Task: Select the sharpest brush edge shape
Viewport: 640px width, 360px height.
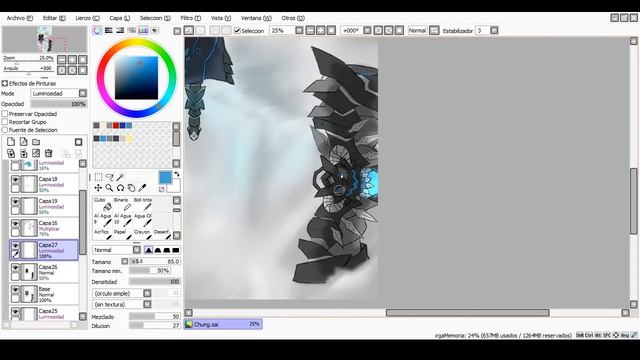Action: (x=176, y=250)
